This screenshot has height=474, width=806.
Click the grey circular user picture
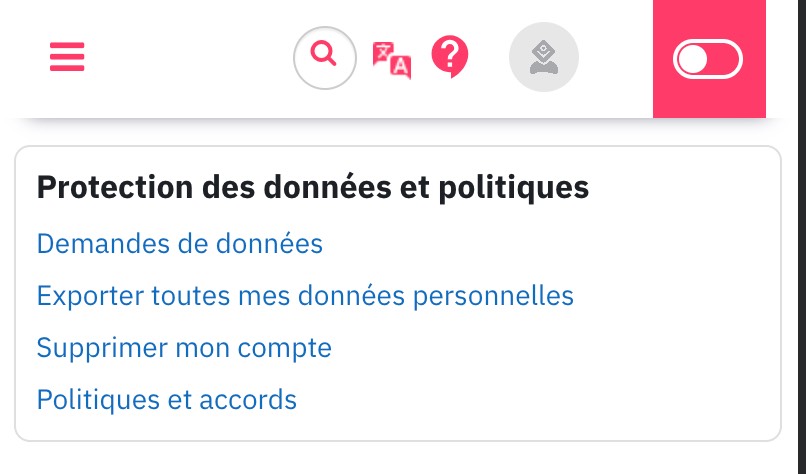tap(544, 57)
